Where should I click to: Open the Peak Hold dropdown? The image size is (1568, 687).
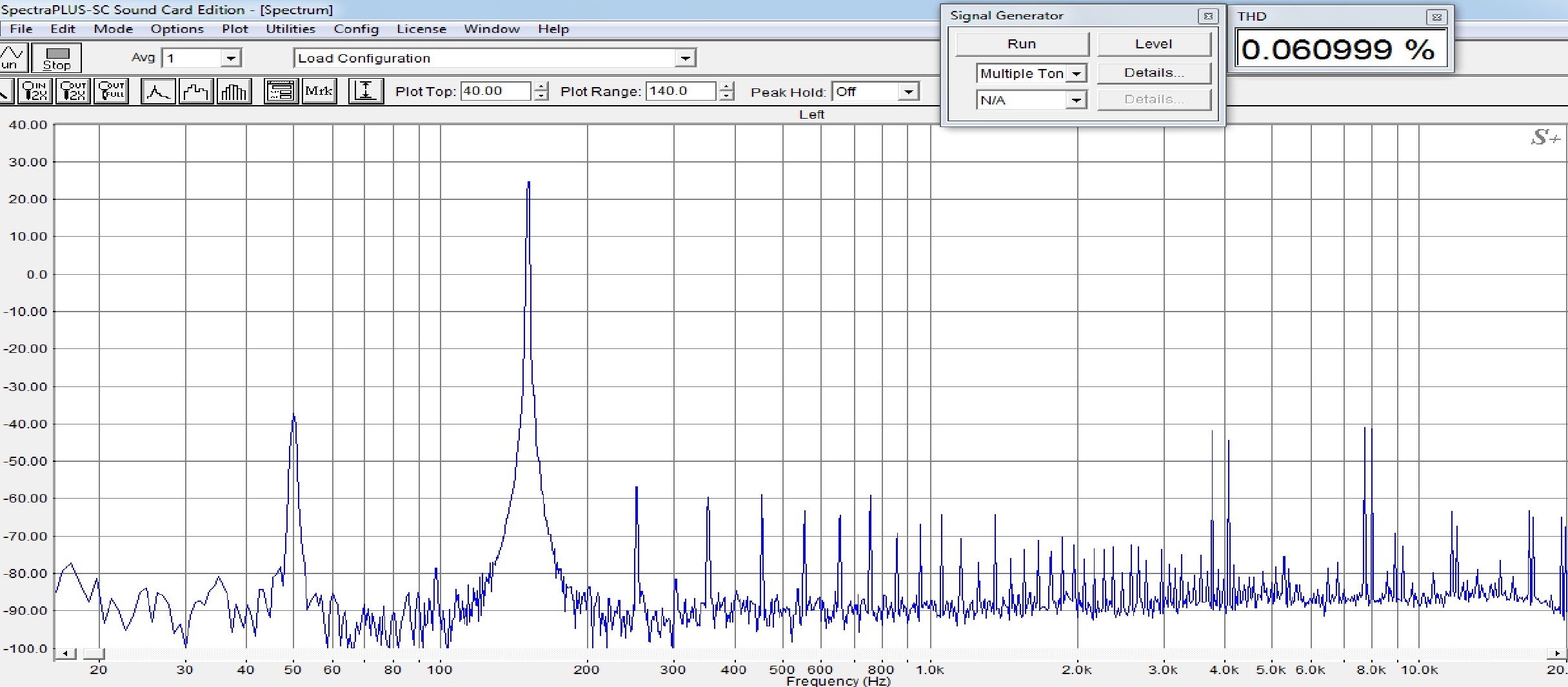coord(908,92)
